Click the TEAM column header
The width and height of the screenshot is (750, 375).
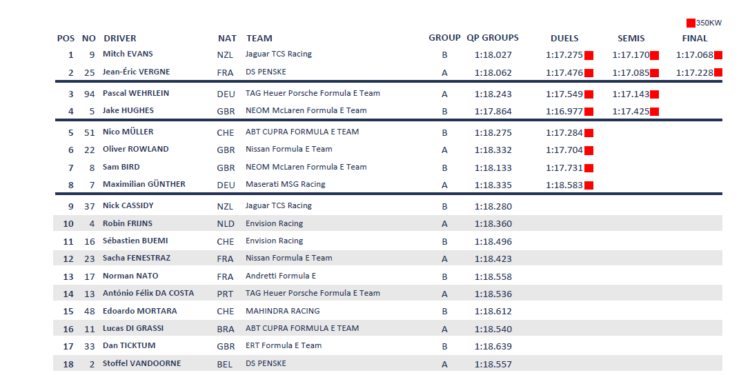click(259, 38)
